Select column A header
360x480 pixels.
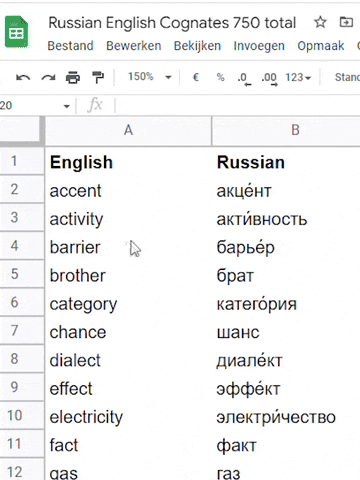click(x=128, y=131)
